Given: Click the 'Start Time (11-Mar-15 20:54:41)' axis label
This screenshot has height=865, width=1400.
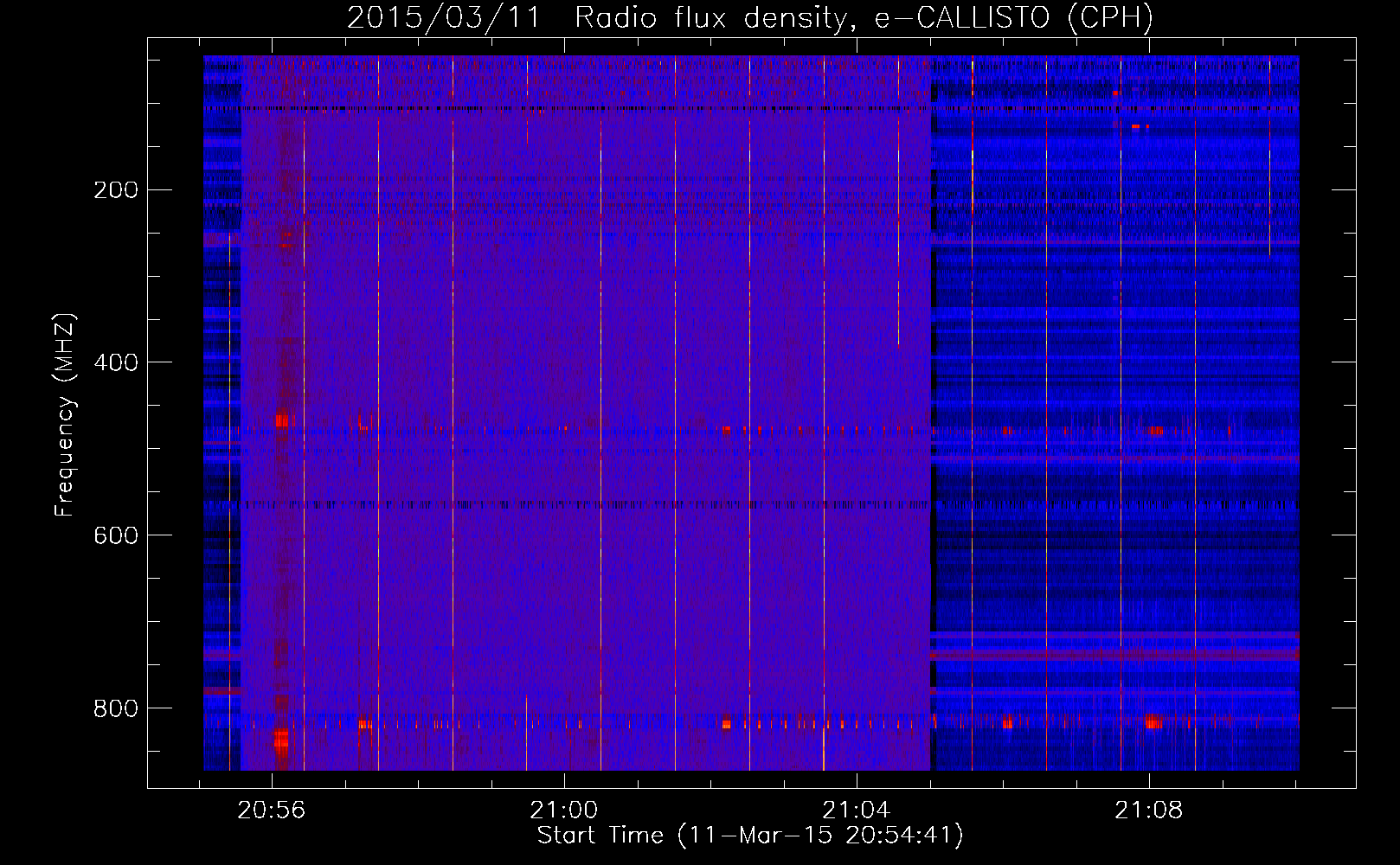Looking at the screenshot, I should click(x=750, y=836).
